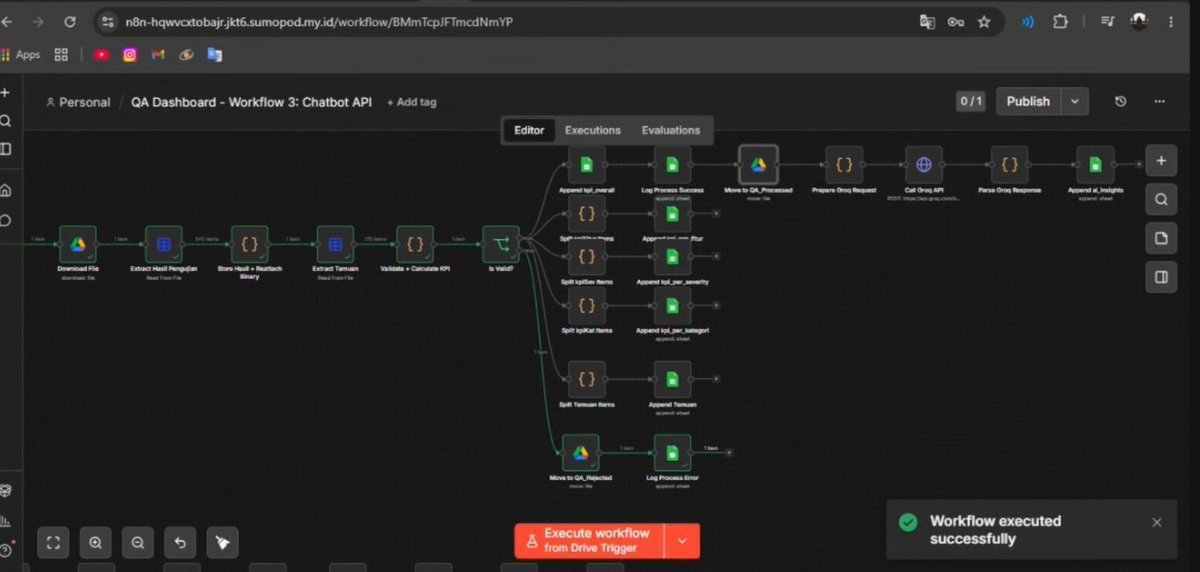Open Chrome extensions puzzle icon
The width and height of the screenshot is (1200, 572).
click(1061, 21)
